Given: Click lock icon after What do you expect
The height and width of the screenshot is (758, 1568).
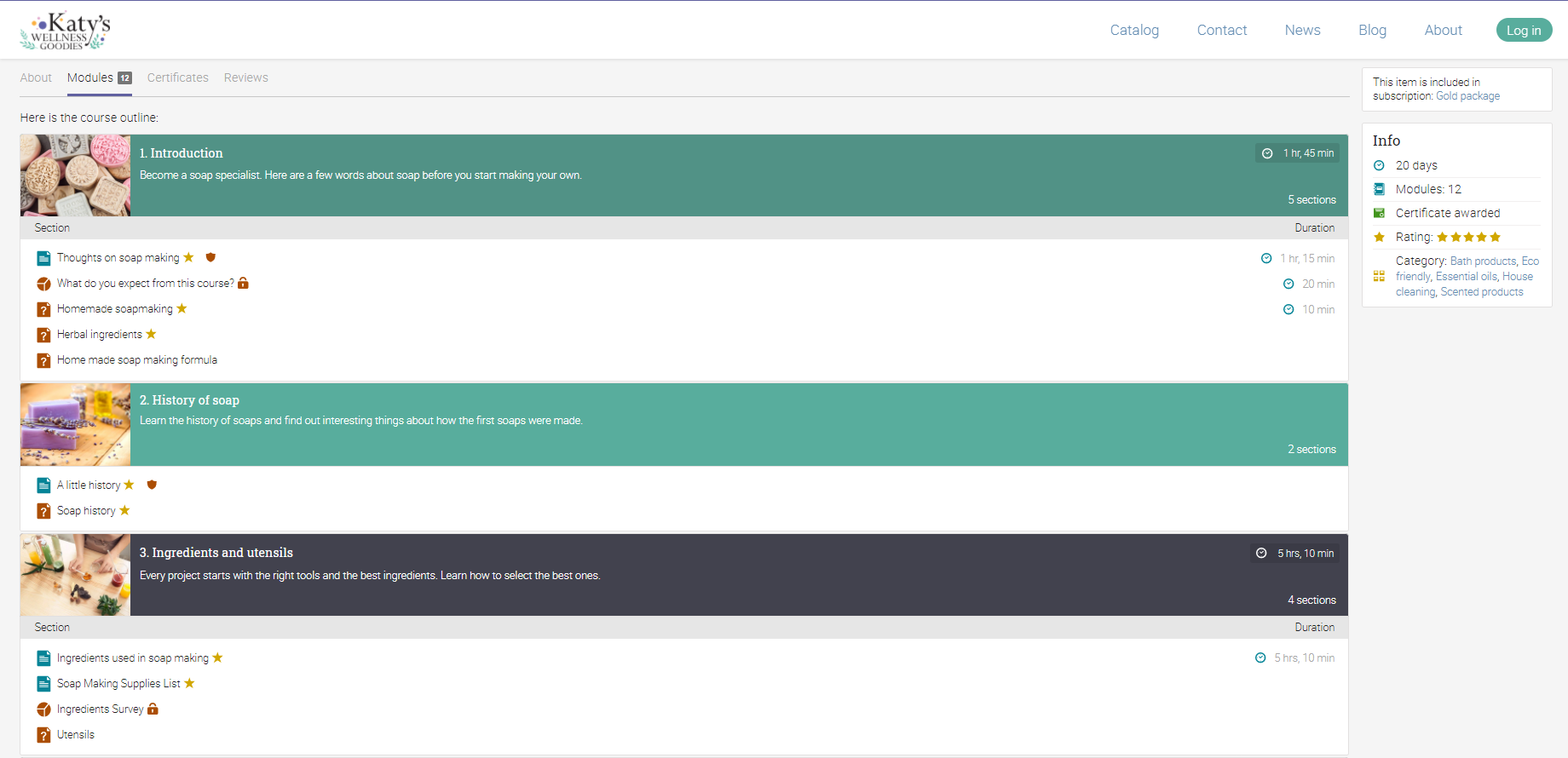Looking at the screenshot, I should pyautogui.click(x=243, y=283).
